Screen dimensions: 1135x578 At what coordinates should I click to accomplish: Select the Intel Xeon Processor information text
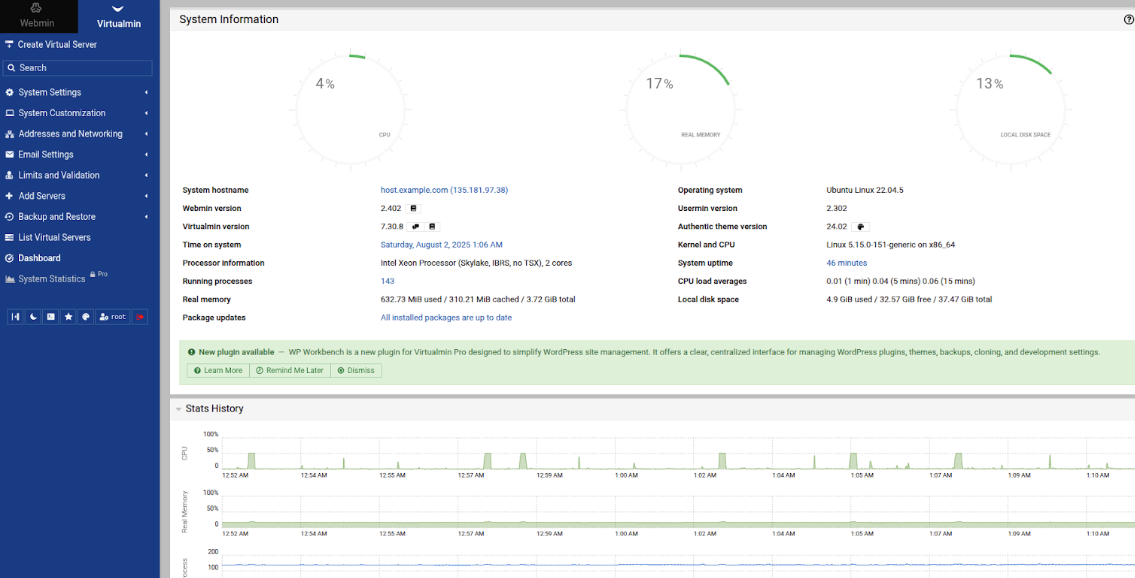point(476,263)
